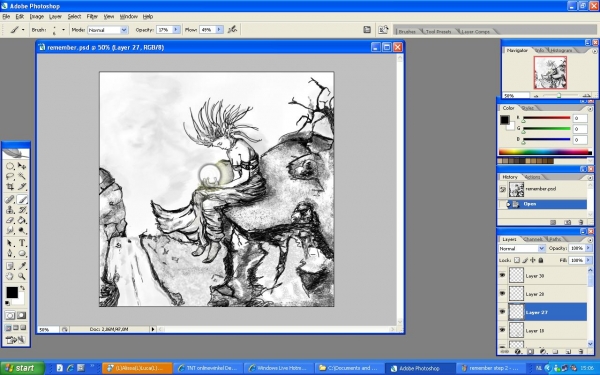Switch to Standard edit mode
The height and width of the screenshot is (375, 600).
10,316
